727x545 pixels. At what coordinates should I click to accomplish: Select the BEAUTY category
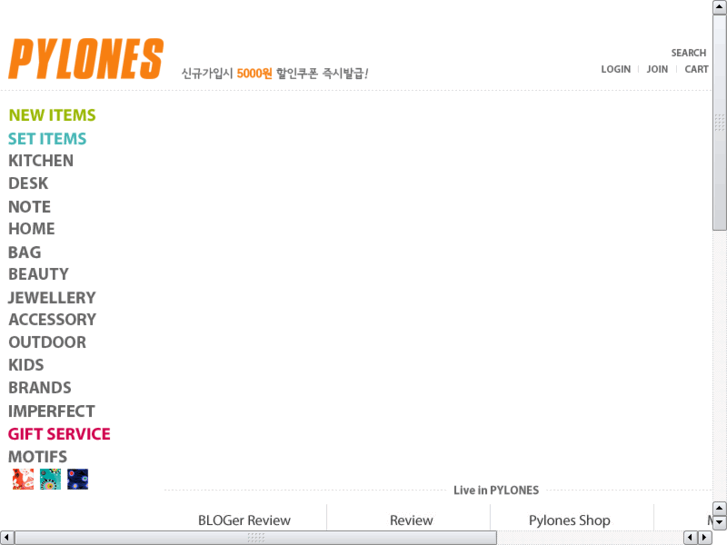coord(38,274)
